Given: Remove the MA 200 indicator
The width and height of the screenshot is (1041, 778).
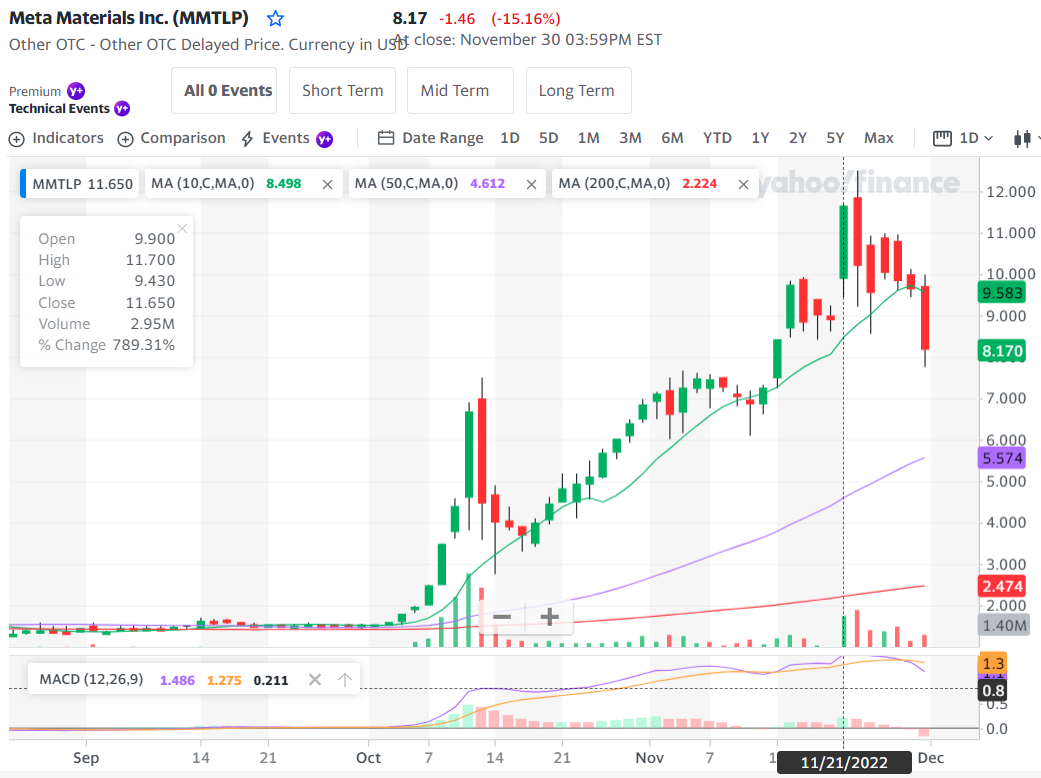Looking at the screenshot, I should [744, 185].
